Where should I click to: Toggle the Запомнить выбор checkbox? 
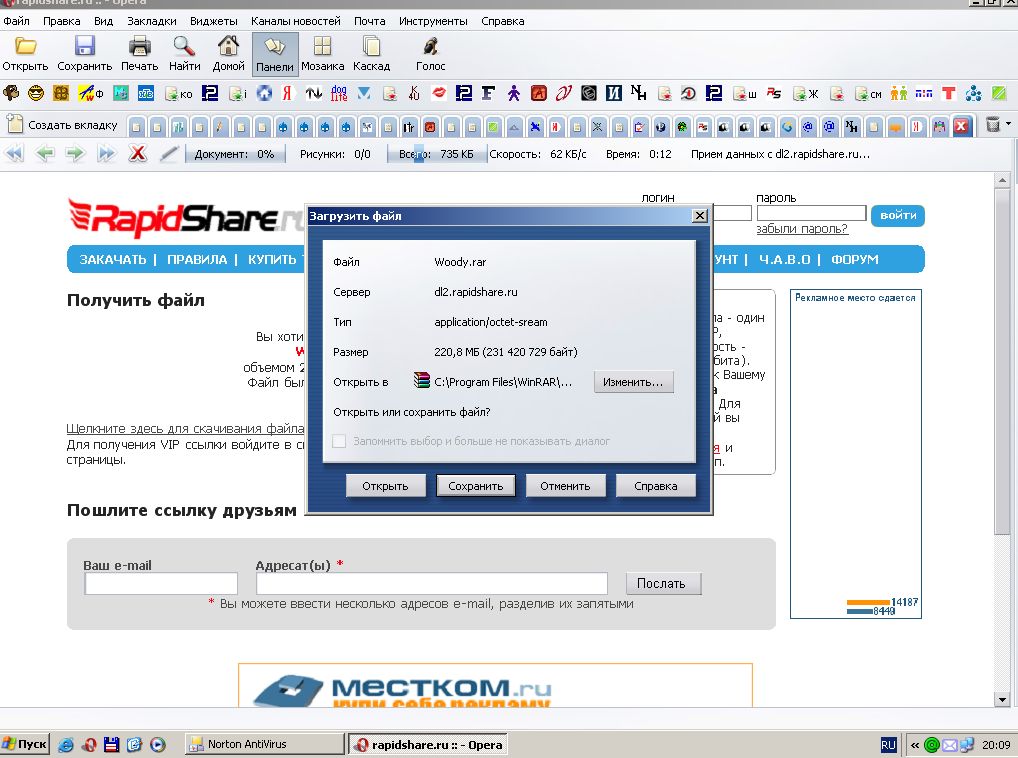point(339,441)
